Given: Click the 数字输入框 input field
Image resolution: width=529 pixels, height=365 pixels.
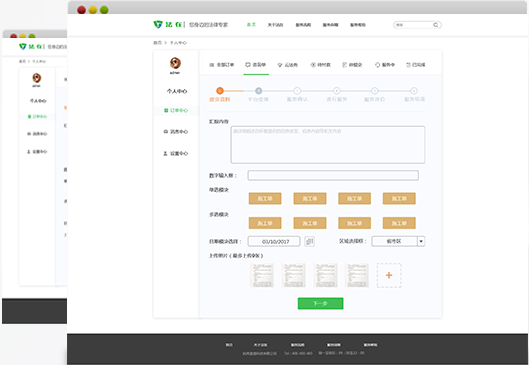Looking at the screenshot, I should tap(333, 175).
